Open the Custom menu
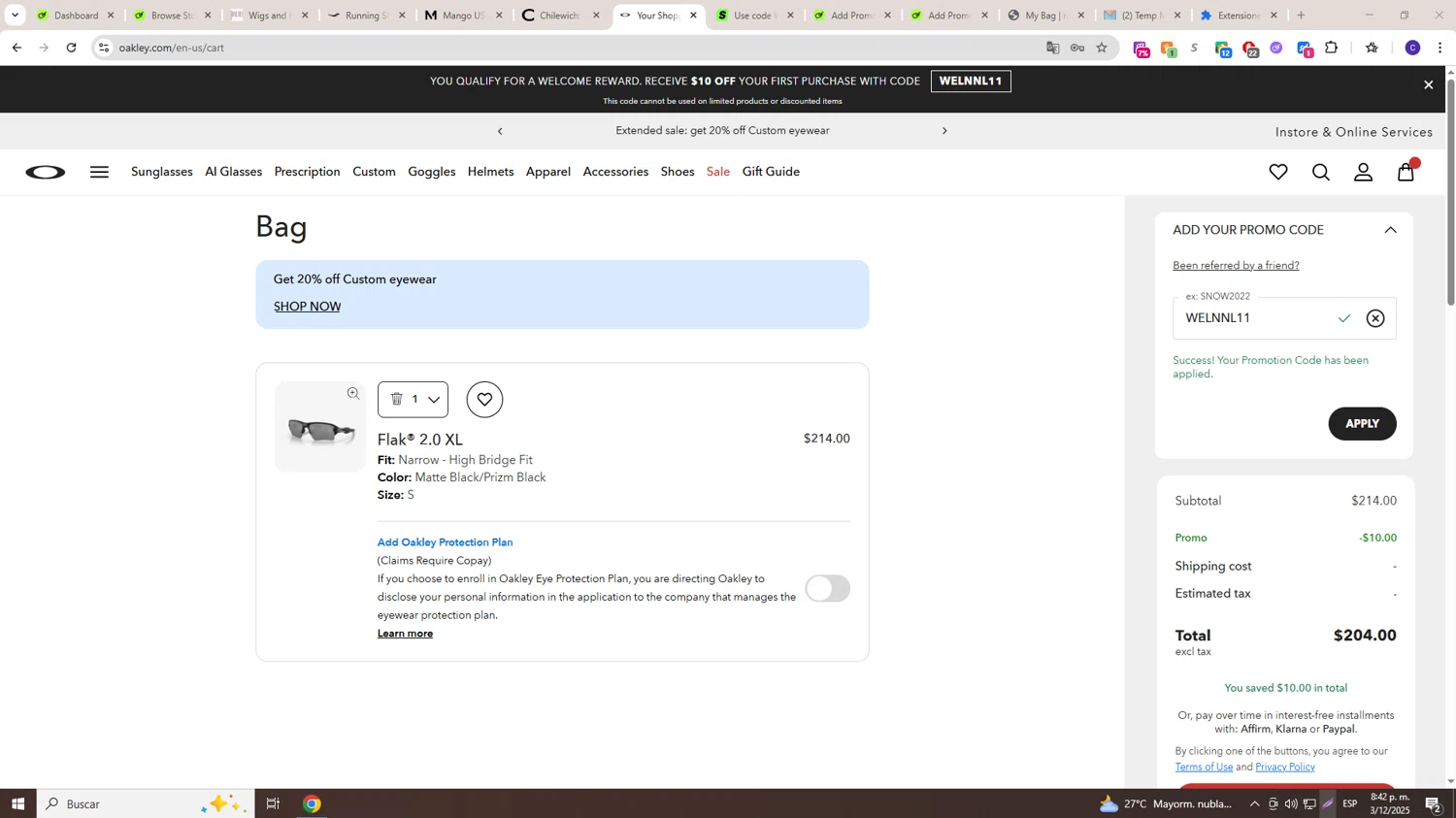 [x=374, y=172]
